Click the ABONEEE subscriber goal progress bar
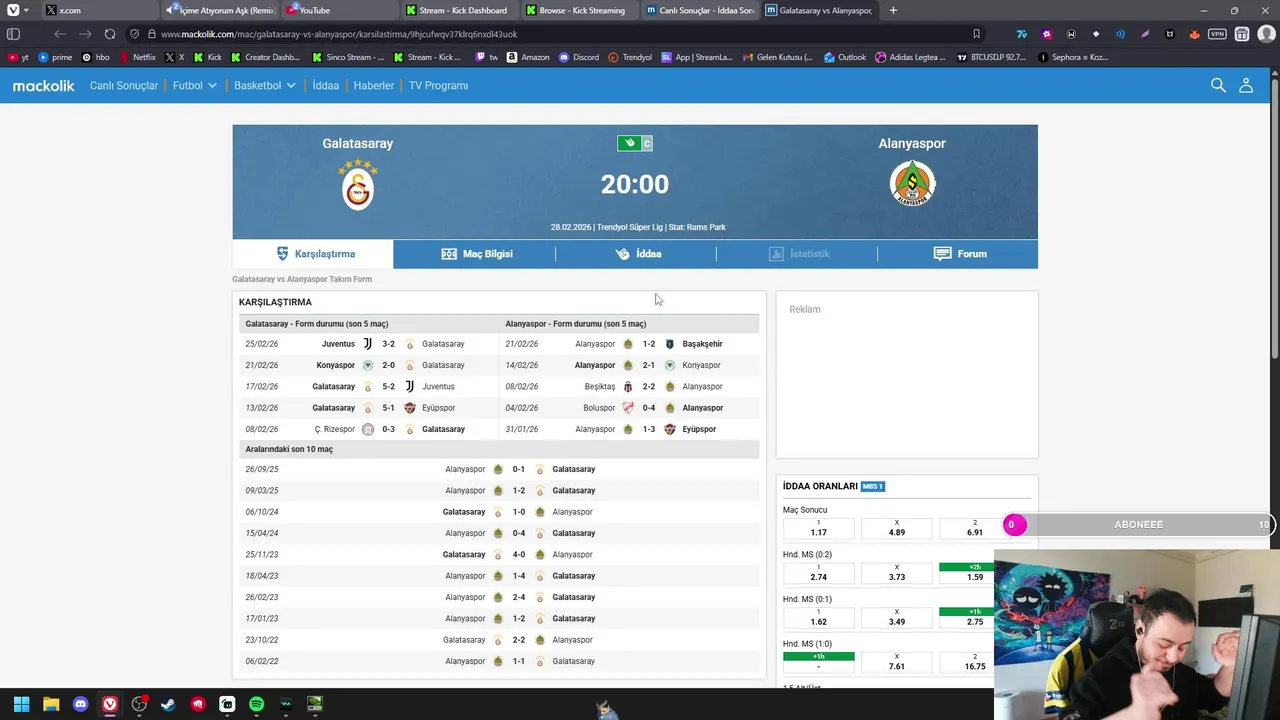 coord(1139,524)
